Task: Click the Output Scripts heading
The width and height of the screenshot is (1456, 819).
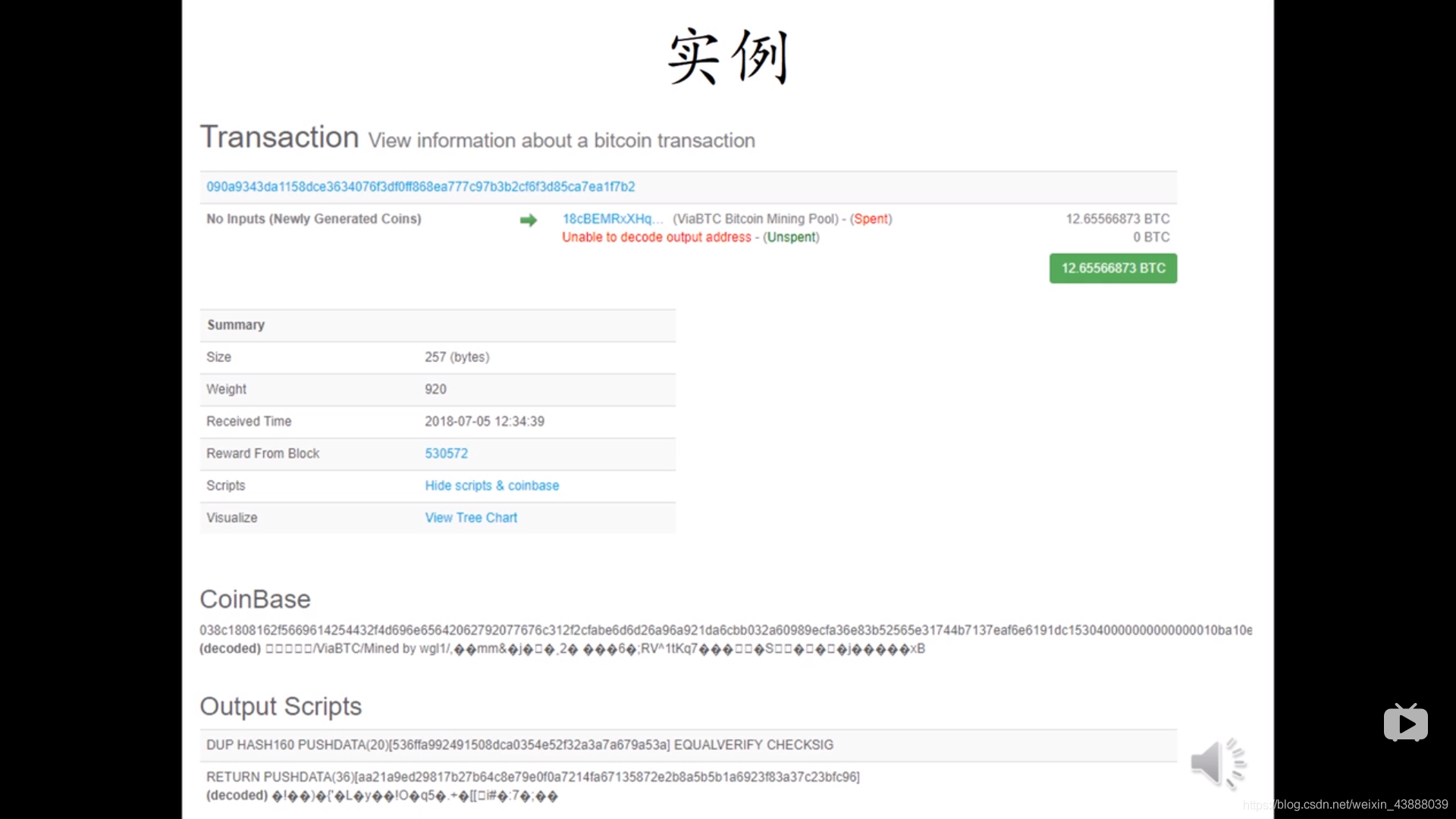Action: click(x=281, y=706)
